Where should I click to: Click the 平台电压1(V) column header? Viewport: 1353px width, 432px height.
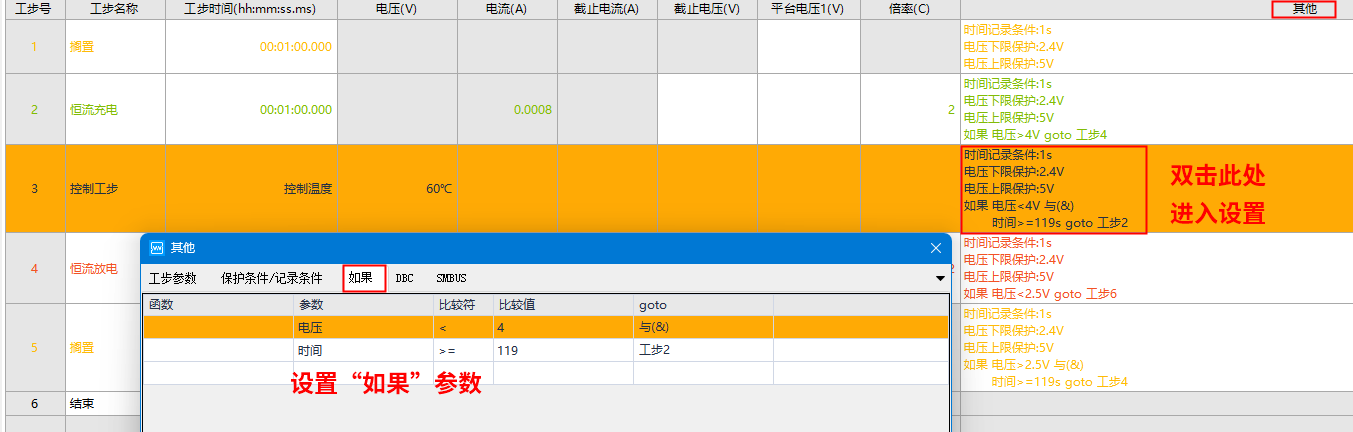pyautogui.click(x=808, y=9)
